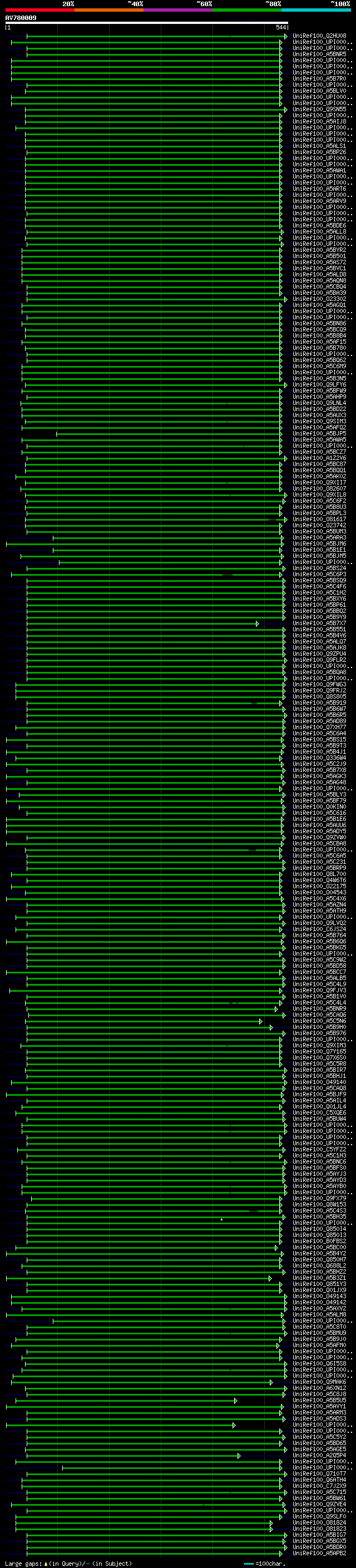356x1568 pixels.
Task: Open hit UniRef100_O23302
Action: click(x=319, y=299)
